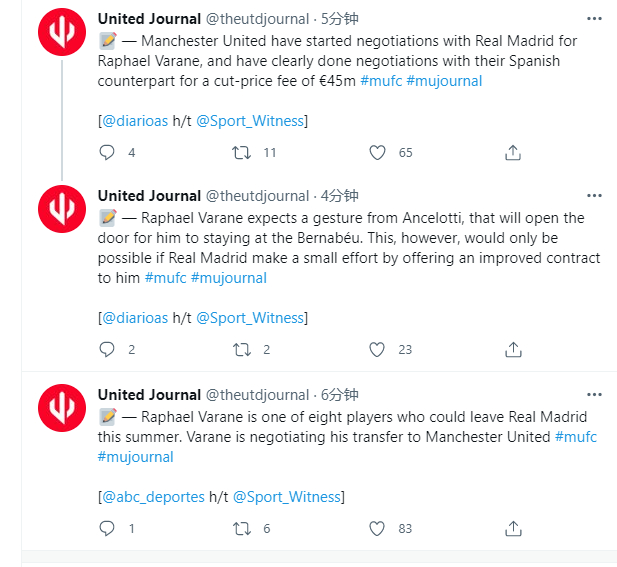The width and height of the screenshot is (617, 567).
Task: Open @Sport_Witness mention in the first tweet
Action: point(250,121)
